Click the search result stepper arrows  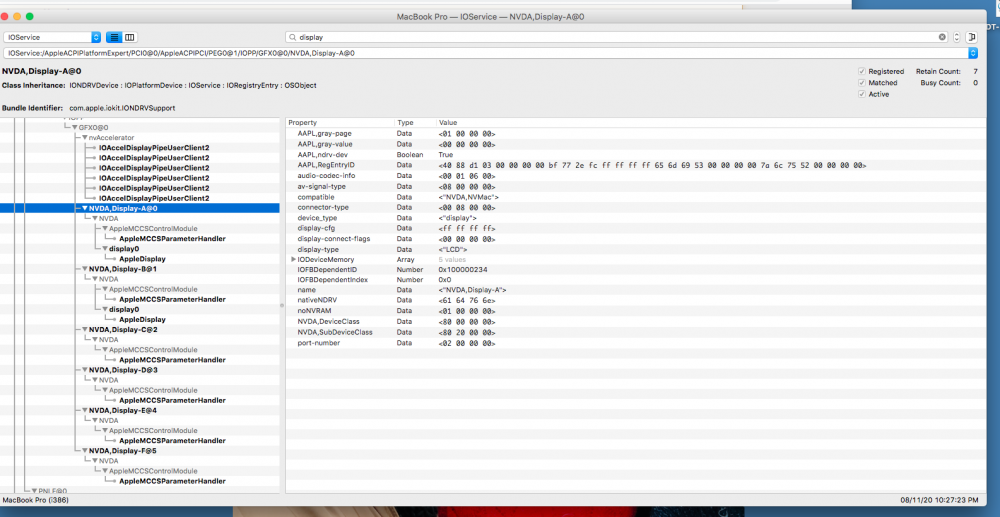(x=956, y=36)
